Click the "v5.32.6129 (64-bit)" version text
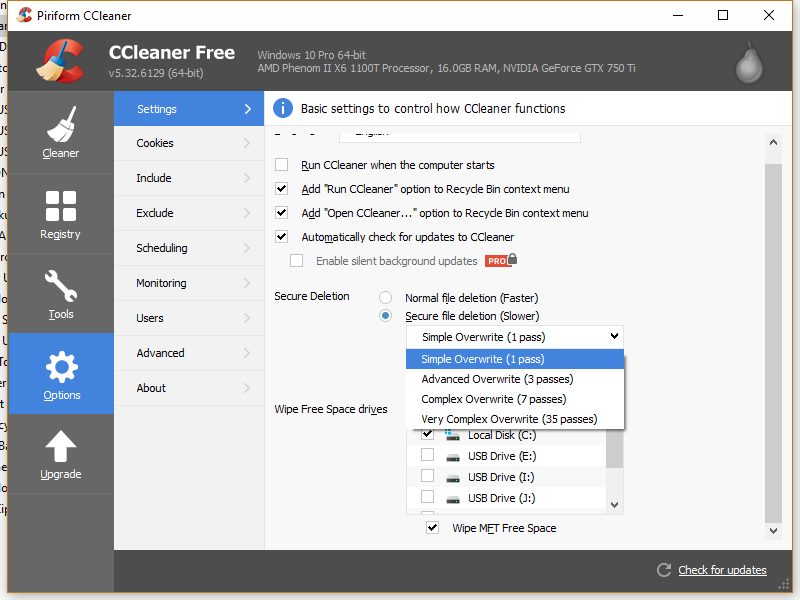This screenshot has height=600, width=800. 156,73
